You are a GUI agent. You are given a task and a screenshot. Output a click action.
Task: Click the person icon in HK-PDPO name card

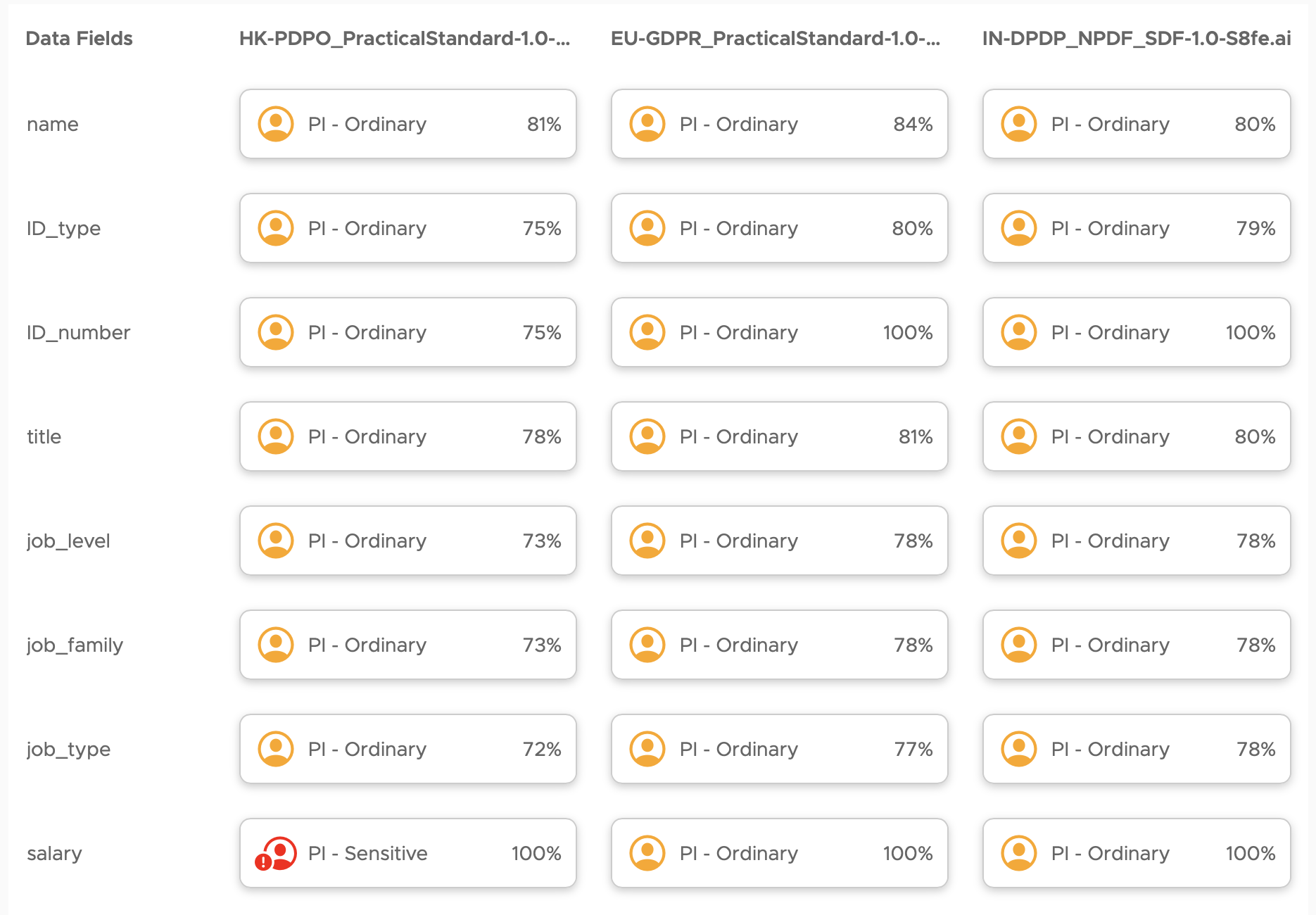pyautogui.click(x=276, y=124)
